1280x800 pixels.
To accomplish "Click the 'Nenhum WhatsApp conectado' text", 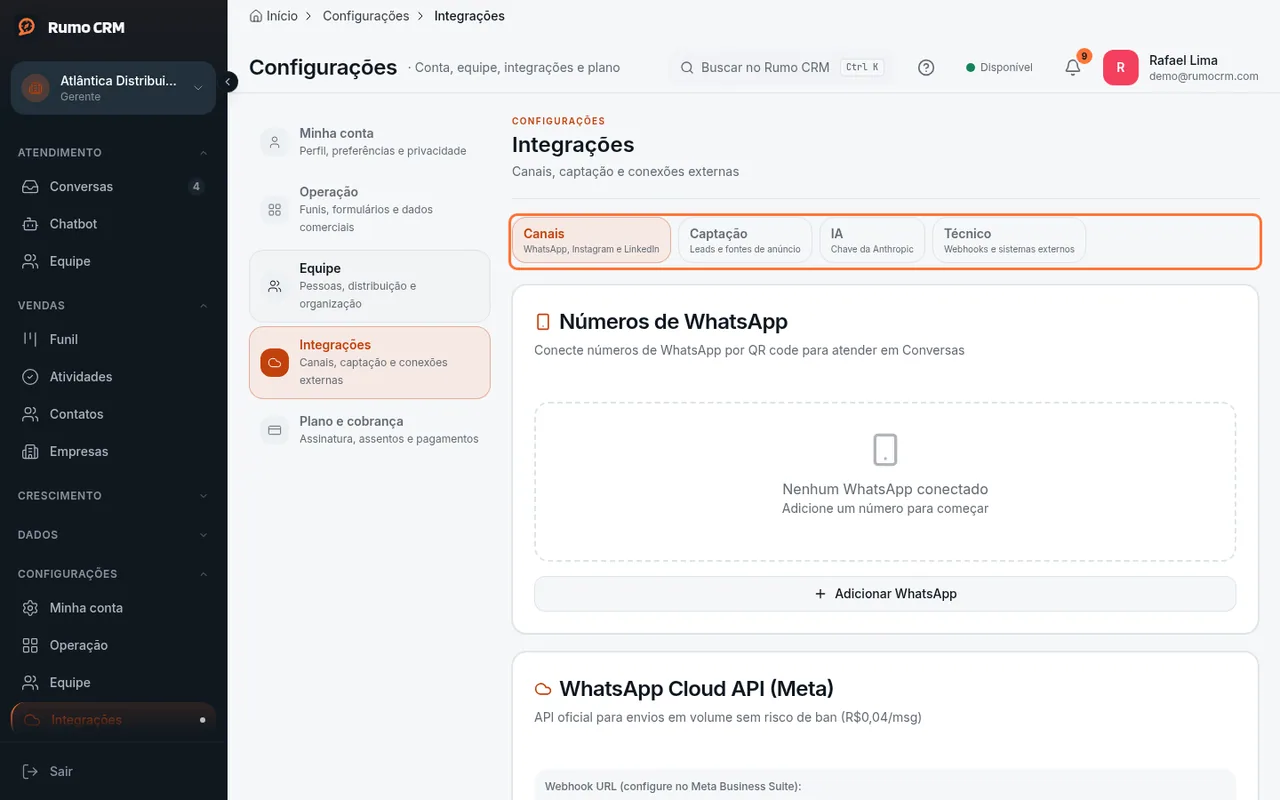I will coord(885,489).
